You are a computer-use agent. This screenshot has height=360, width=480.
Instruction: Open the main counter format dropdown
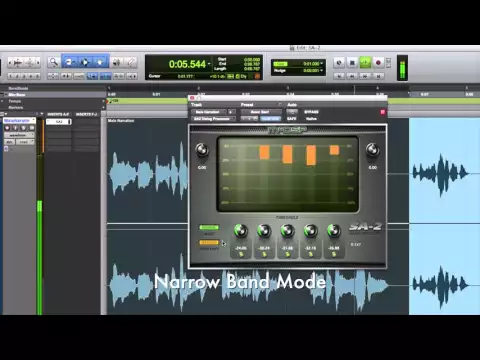(x=209, y=63)
